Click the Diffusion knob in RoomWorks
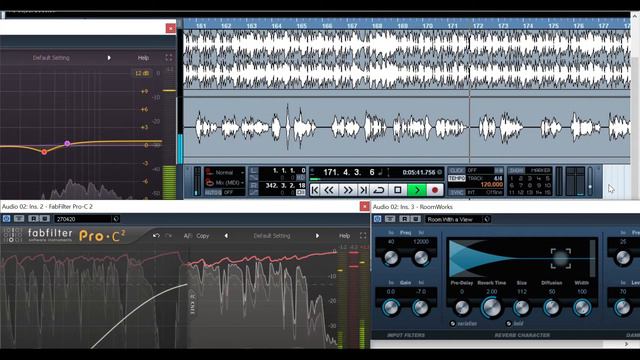640x360 pixels. click(551, 307)
